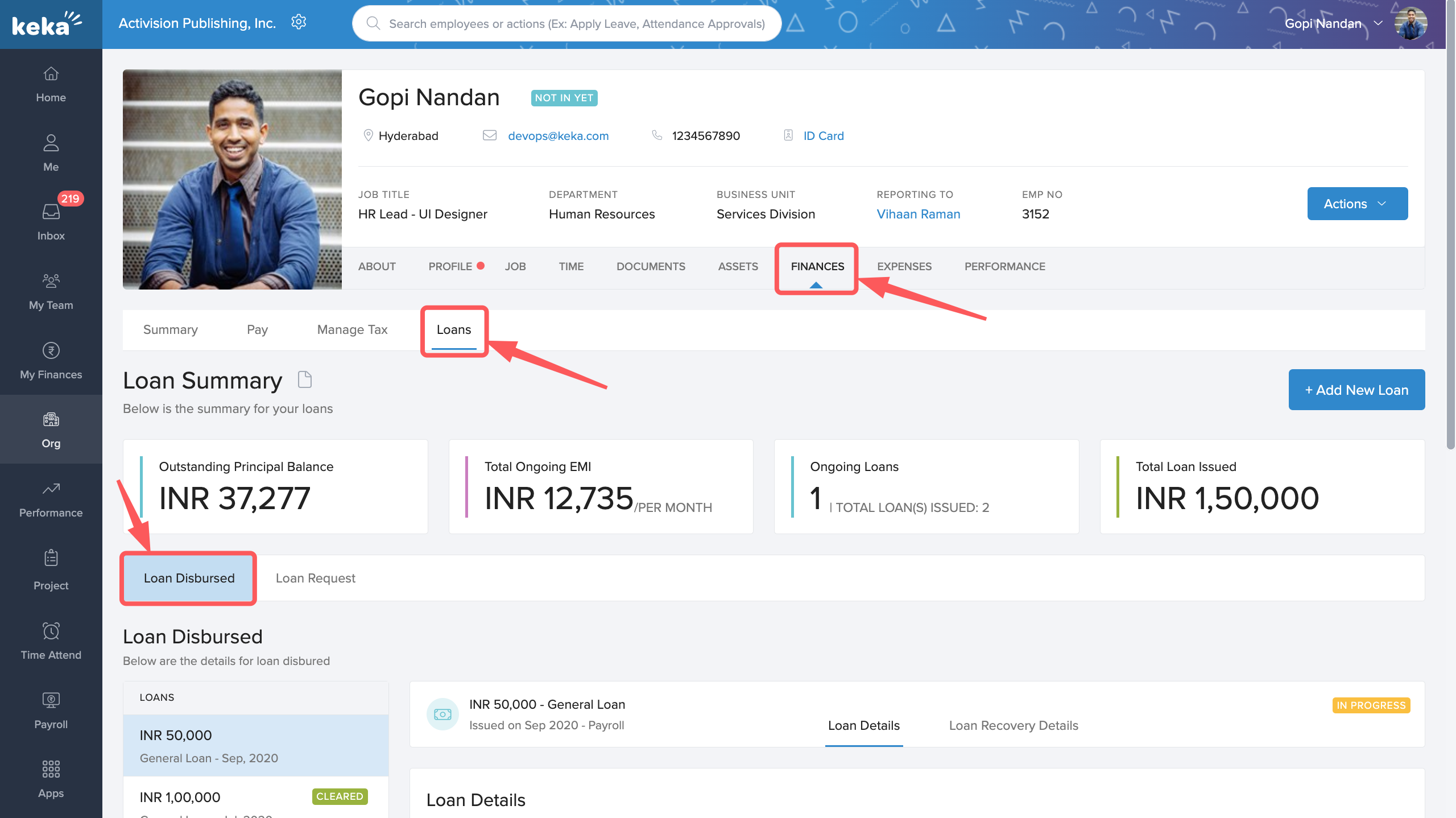This screenshot has height=818, width=1456.
Task: Expand the Gopi Nandan user menu chevron
Action: tap(1378, 23)
